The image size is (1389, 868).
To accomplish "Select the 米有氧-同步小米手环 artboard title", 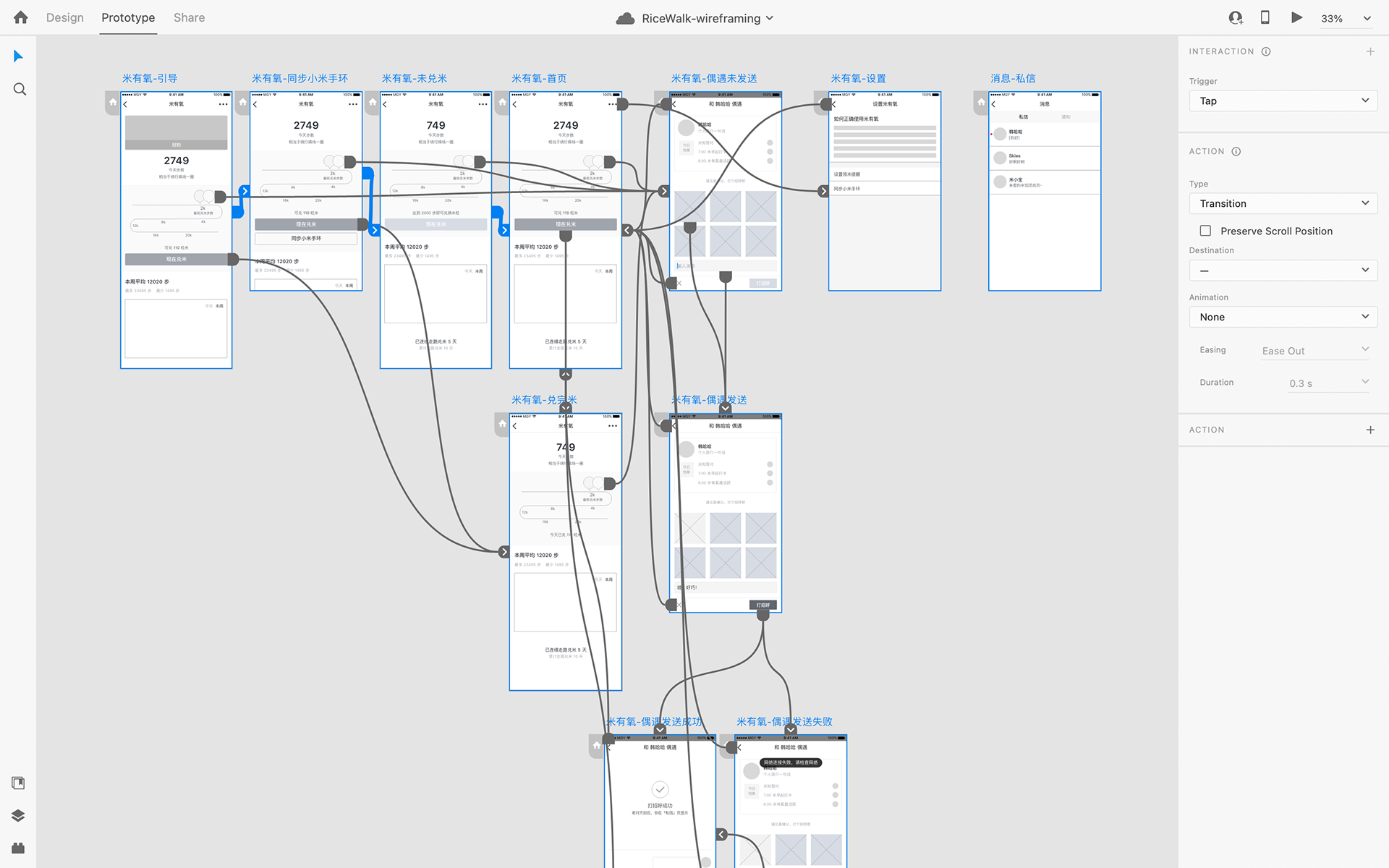I will (300, 78).
